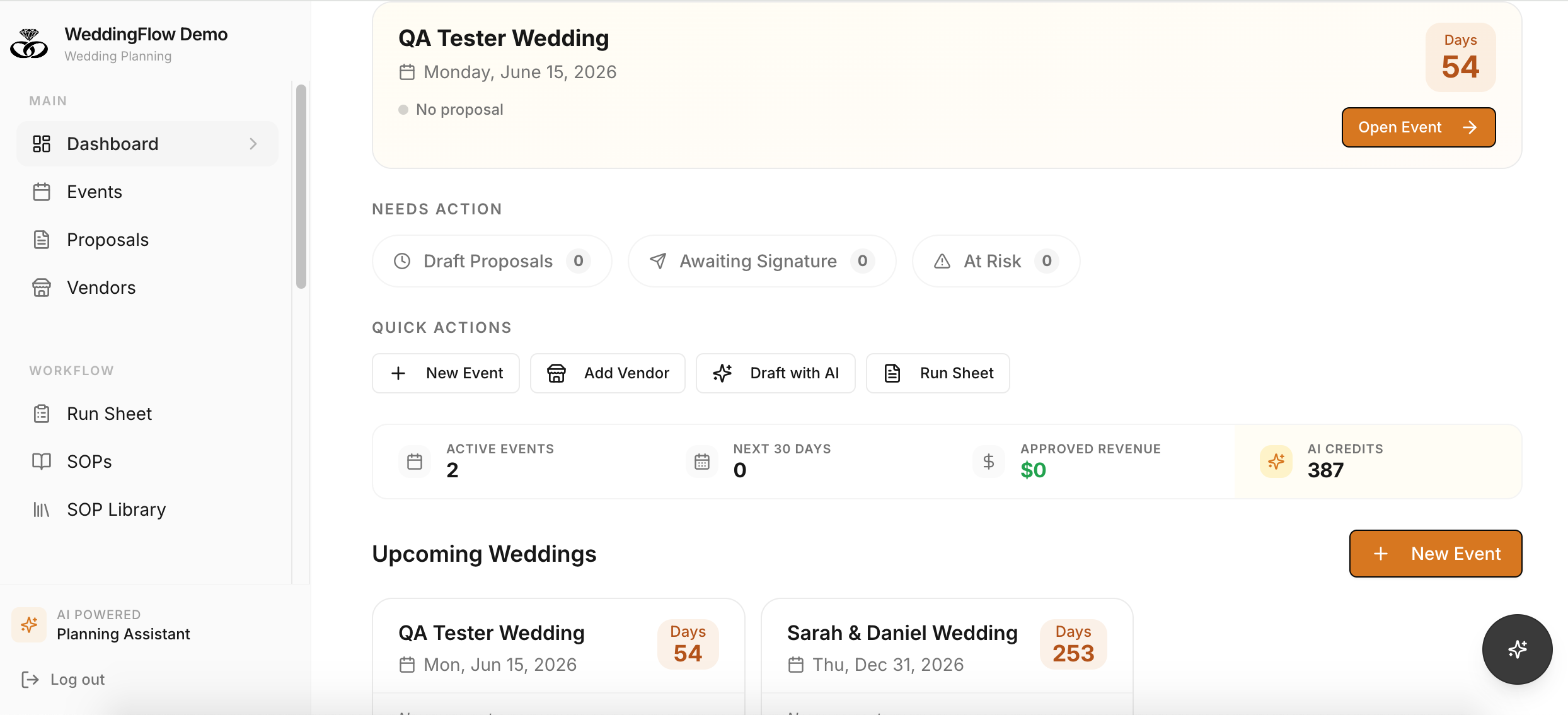Click the Log out arrow icon
Viewport: 1568px width, 715px height.
(30, 679)
